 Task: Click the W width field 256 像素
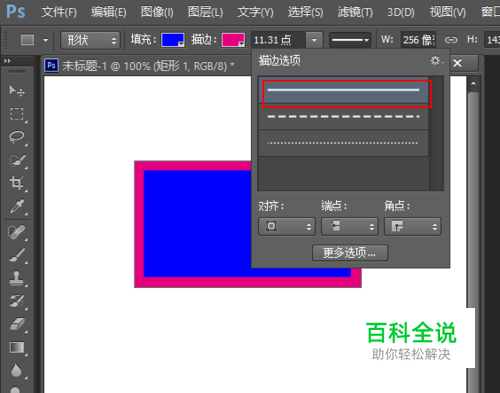pos(418,40)
